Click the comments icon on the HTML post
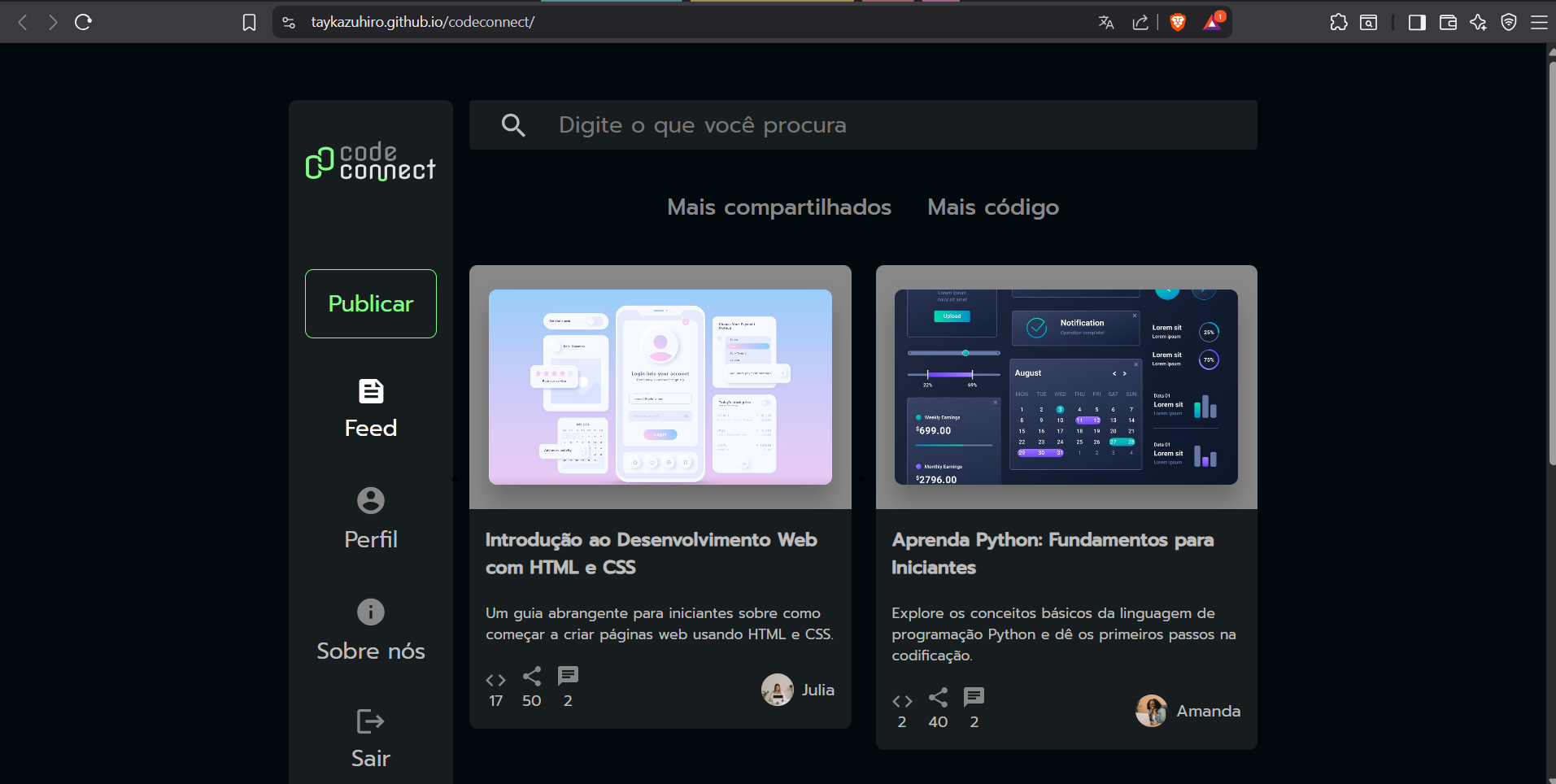The height and width of the screenshot is (784, 1556). [x=568, y=676]
